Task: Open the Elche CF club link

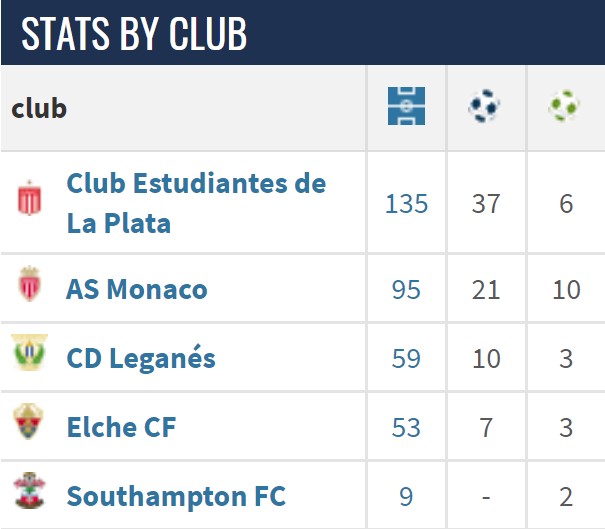Action: tap(121, 427)
